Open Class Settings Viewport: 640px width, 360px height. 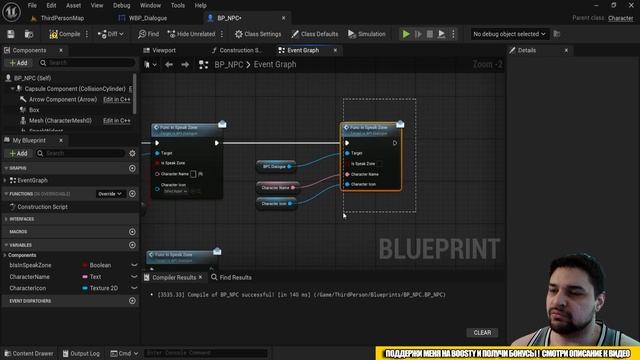click(258, 34)
